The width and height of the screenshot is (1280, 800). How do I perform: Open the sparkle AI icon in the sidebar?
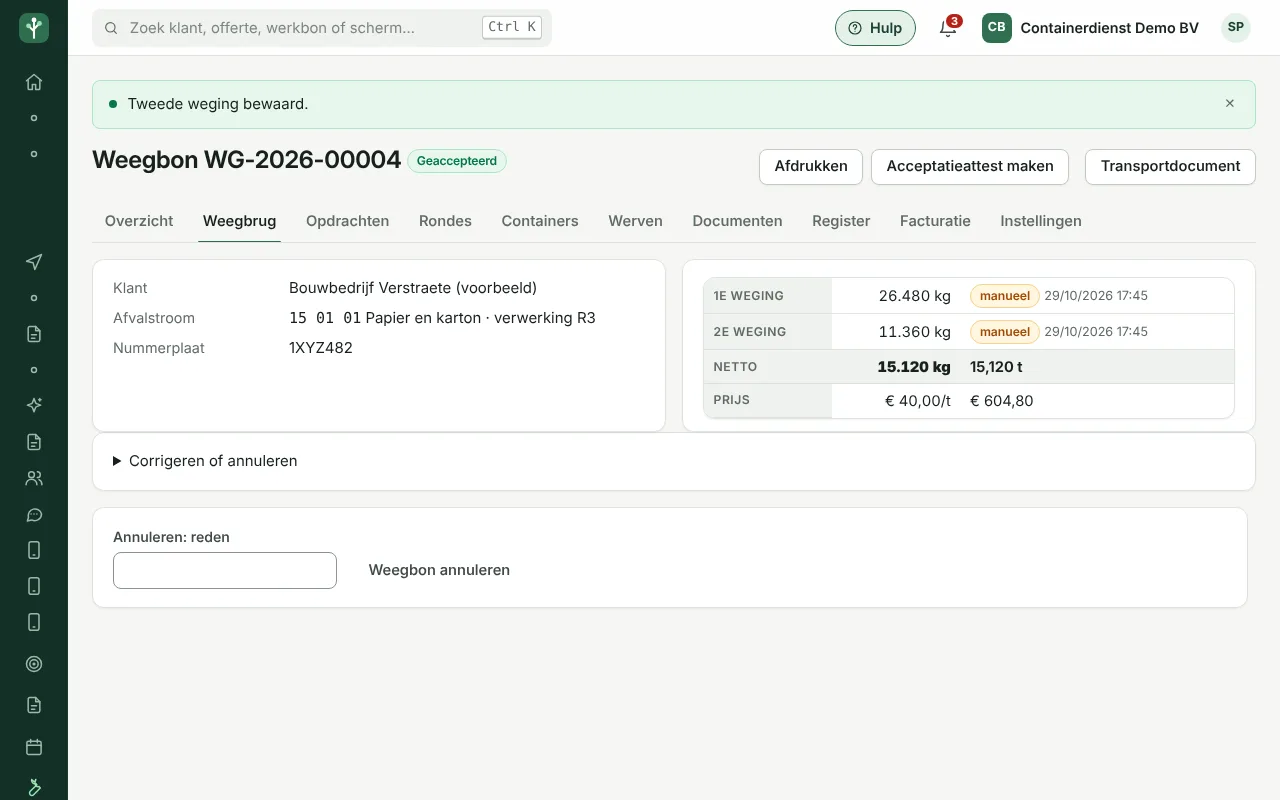click(34, 405)
